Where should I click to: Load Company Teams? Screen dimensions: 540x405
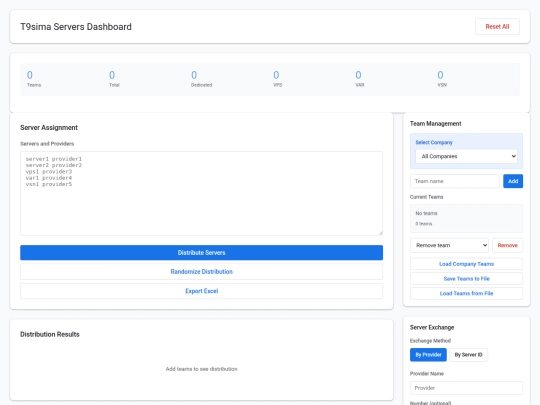[x=466, y=264]
